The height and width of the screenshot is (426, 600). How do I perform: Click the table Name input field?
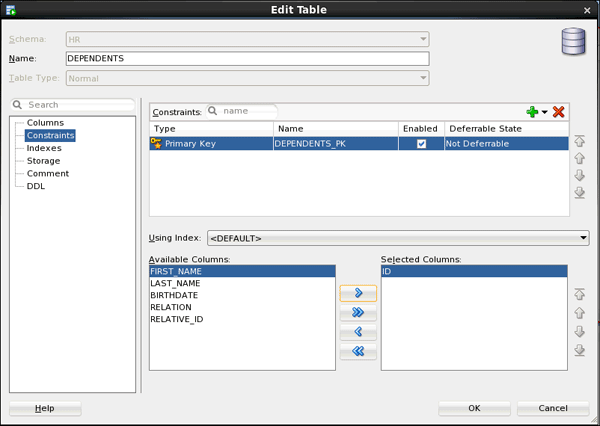click(x=246, y=59)
